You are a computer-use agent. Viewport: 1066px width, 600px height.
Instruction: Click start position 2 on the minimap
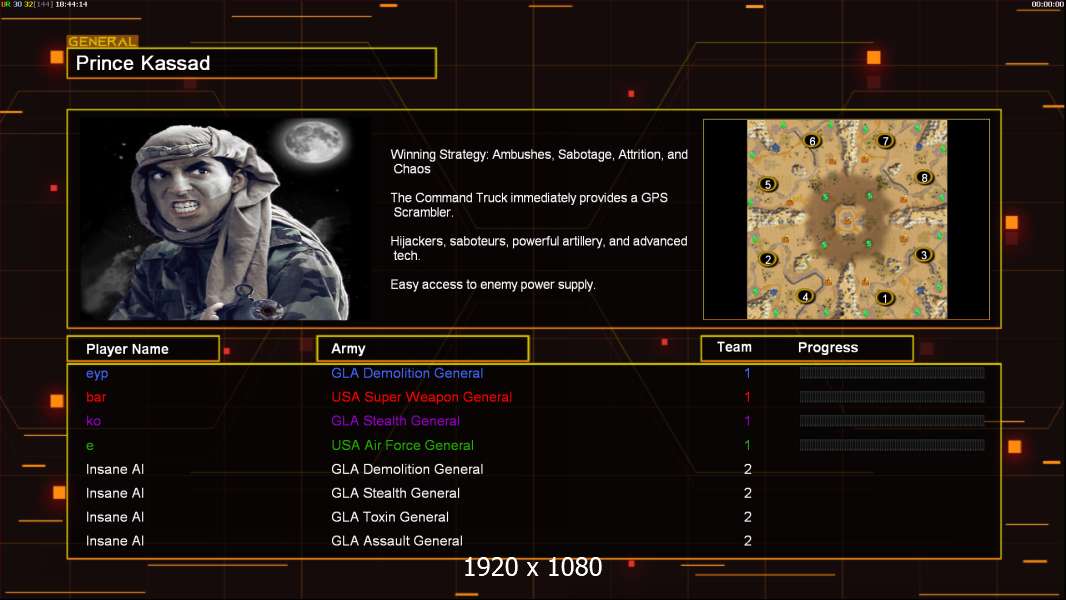click(x=768, y=259)
